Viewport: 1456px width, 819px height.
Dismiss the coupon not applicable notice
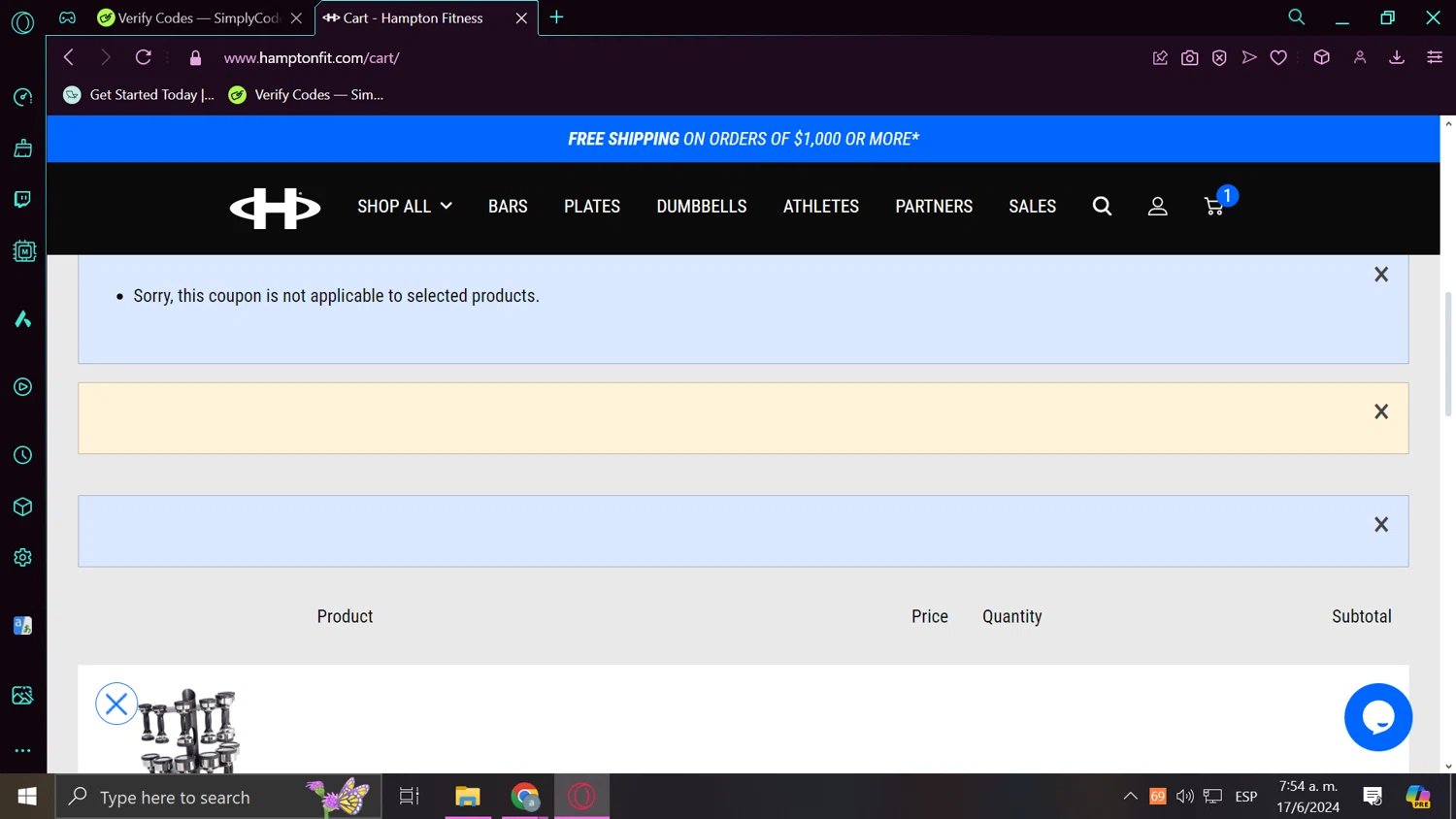1381,275
